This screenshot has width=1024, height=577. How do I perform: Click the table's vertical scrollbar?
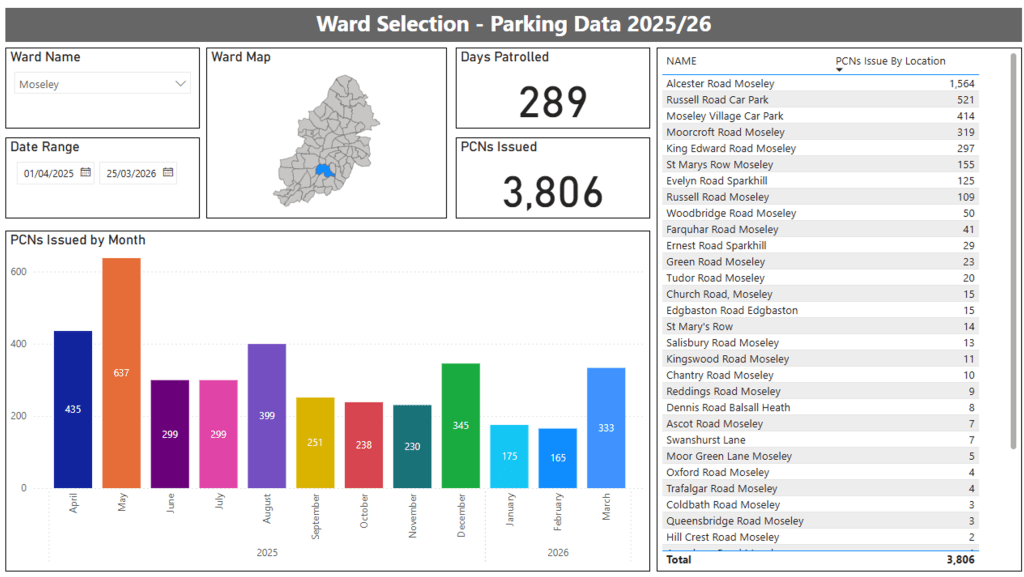click(1013, 250)
